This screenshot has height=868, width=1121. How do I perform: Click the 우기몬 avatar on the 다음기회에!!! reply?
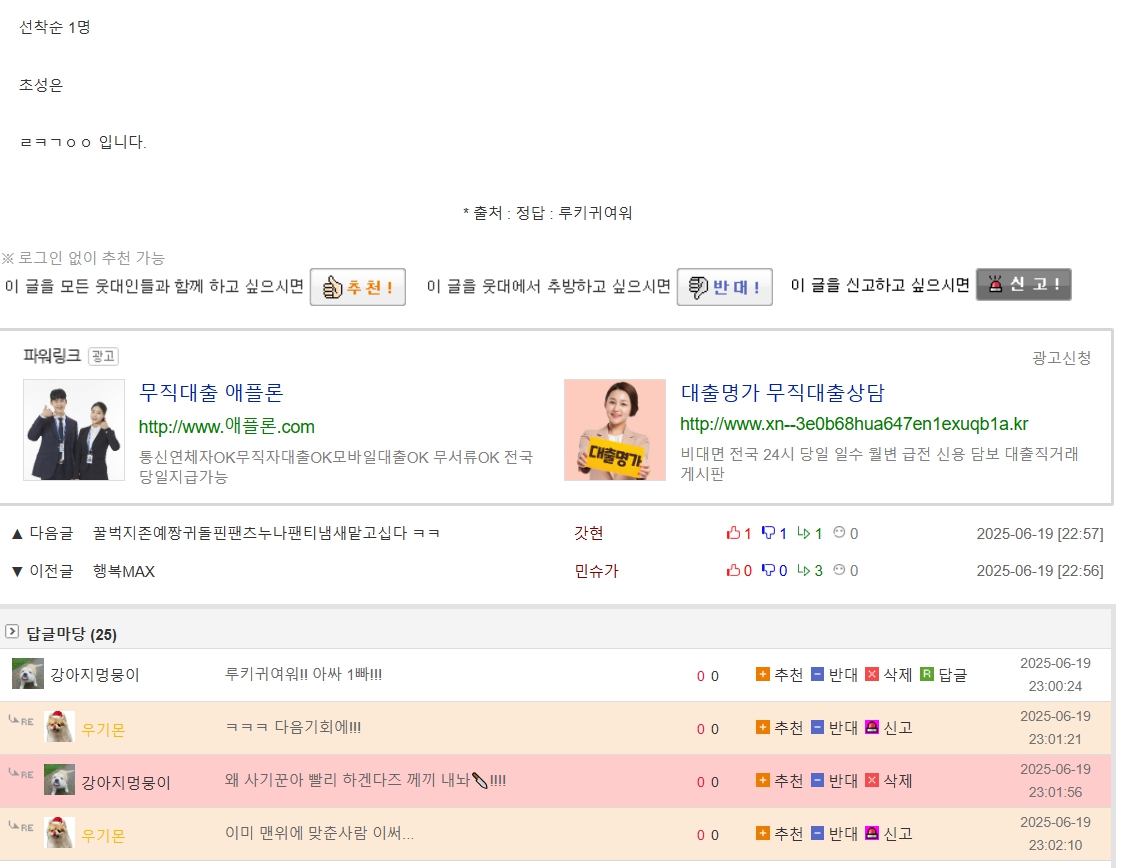coord(59,726)
